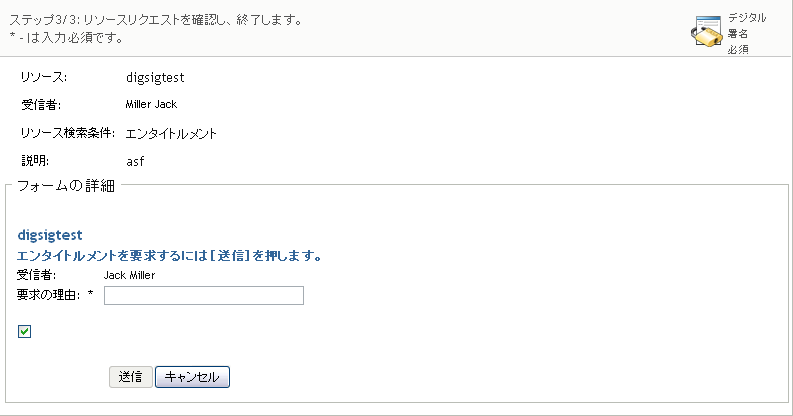Click the 説明 label
793x416 pixels.
pyautogui.click(x=35, y=161)
